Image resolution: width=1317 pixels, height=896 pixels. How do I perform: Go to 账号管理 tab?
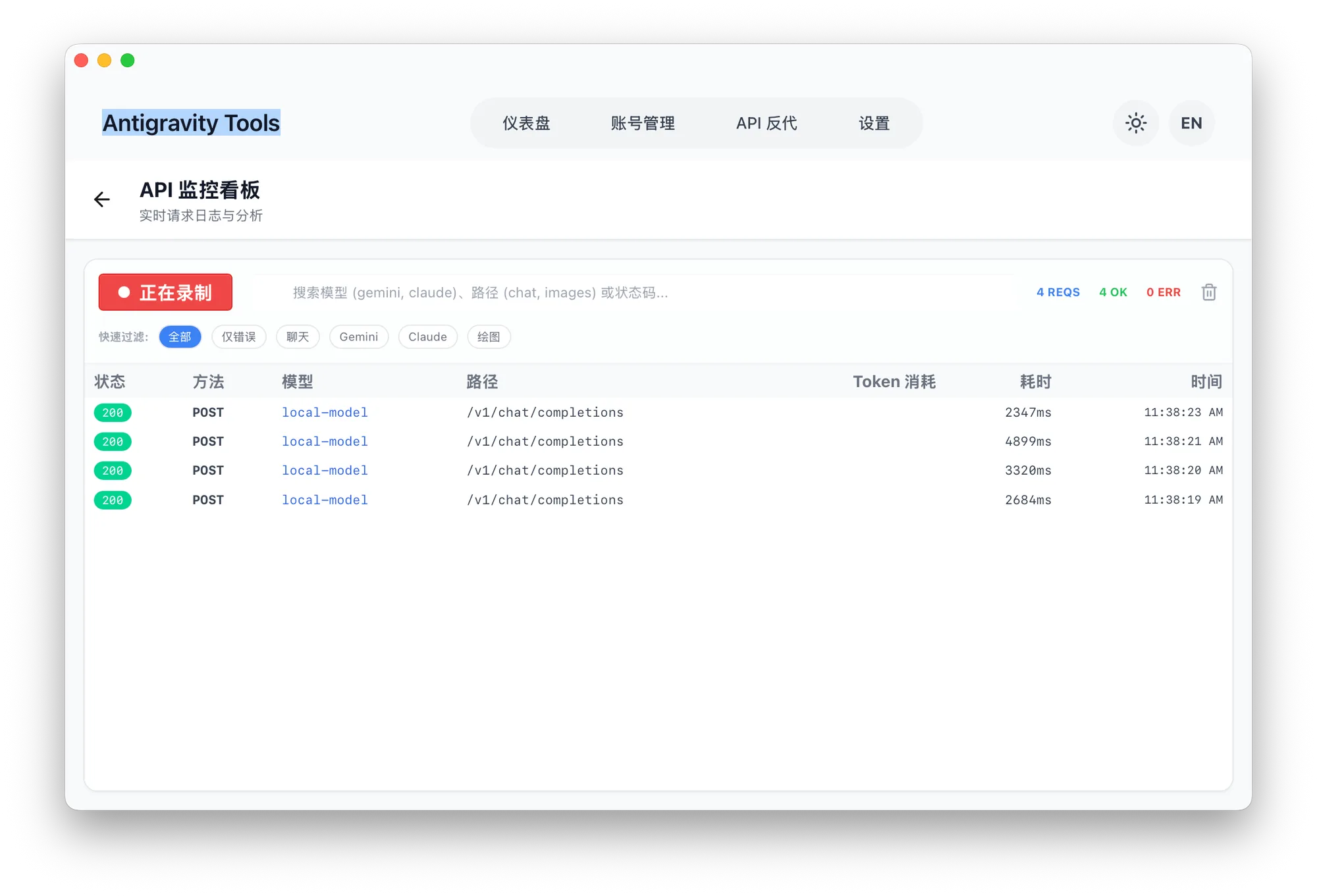(643, 123)
